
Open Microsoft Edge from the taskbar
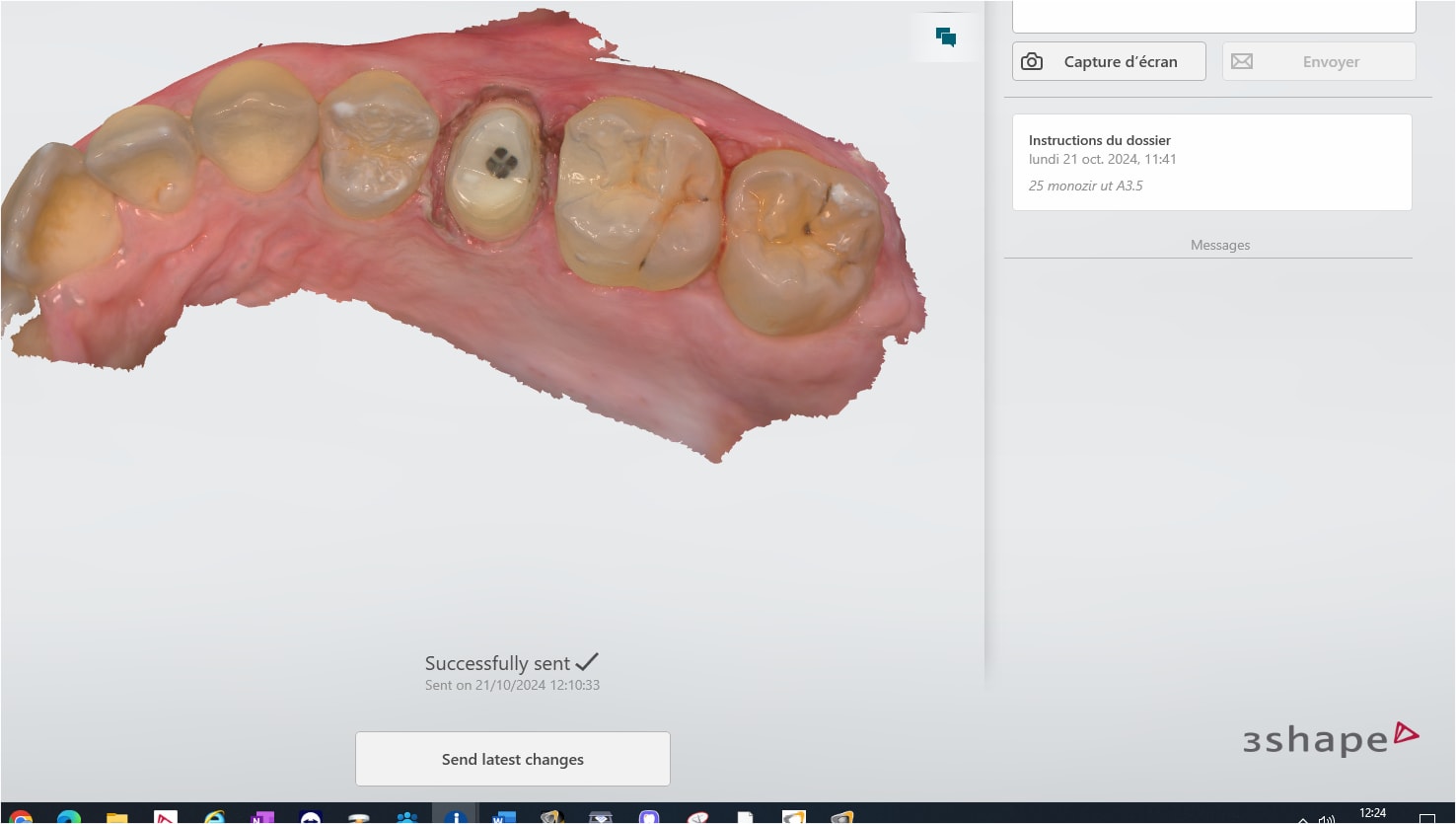(x=68, y=817)
